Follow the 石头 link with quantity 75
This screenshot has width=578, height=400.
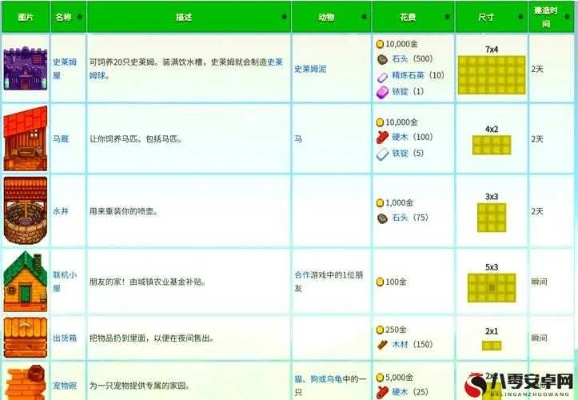tap(400, 218)
